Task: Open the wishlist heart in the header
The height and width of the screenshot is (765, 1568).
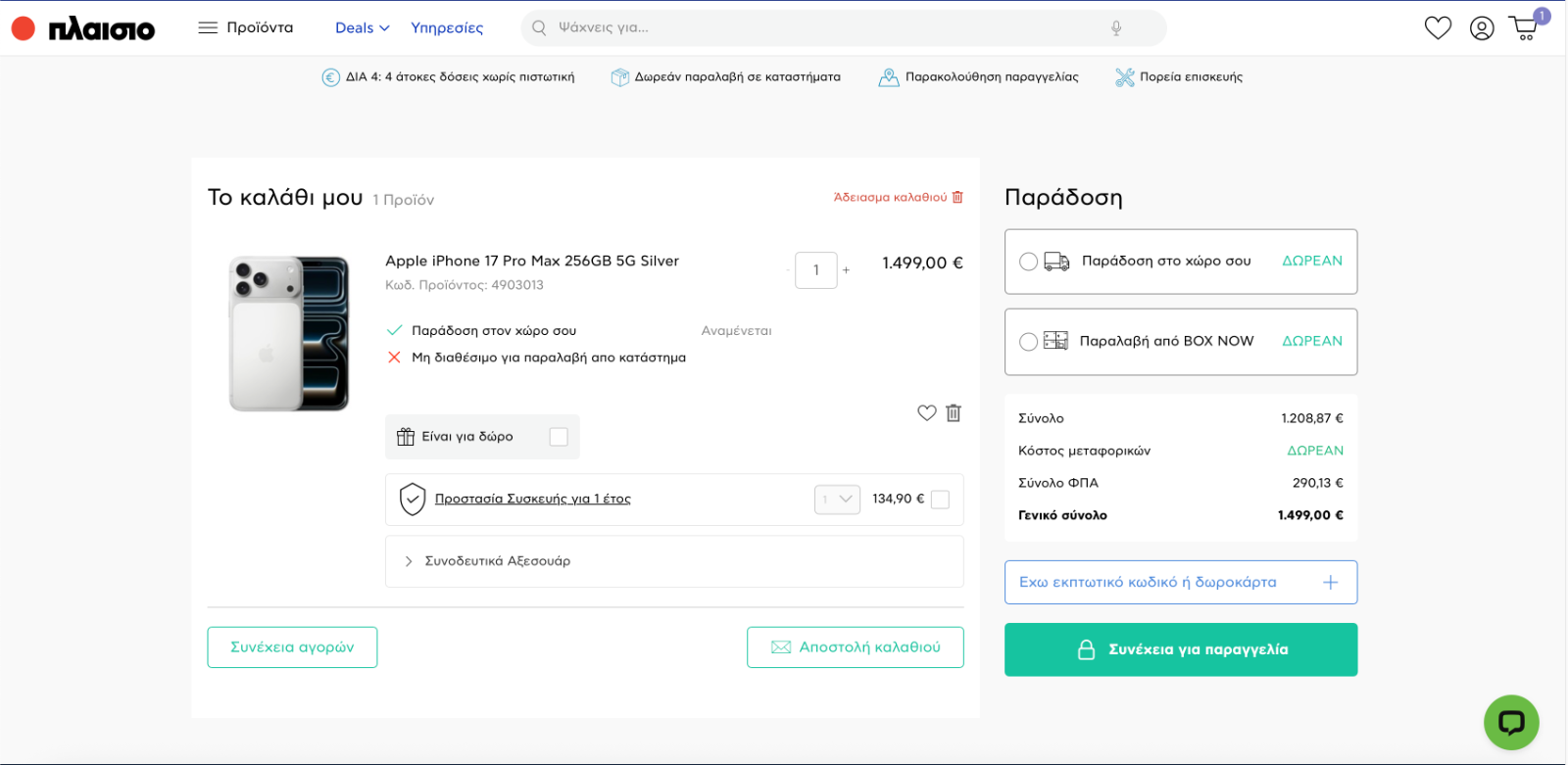Action: click(1438, 28)
